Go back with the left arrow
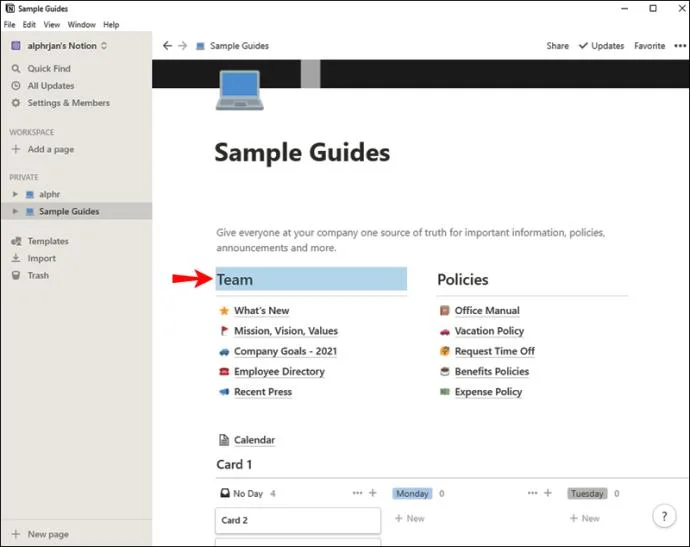 [167, 46]
